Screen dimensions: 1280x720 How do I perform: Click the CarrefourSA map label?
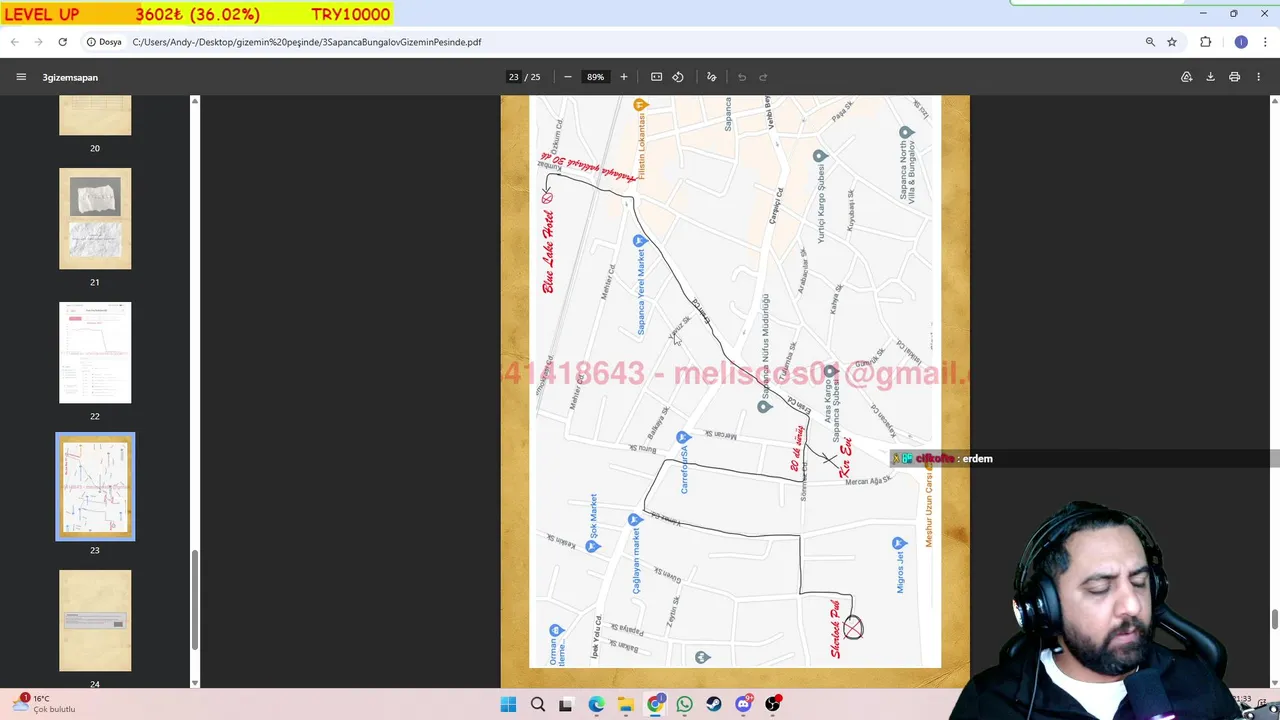685,469
